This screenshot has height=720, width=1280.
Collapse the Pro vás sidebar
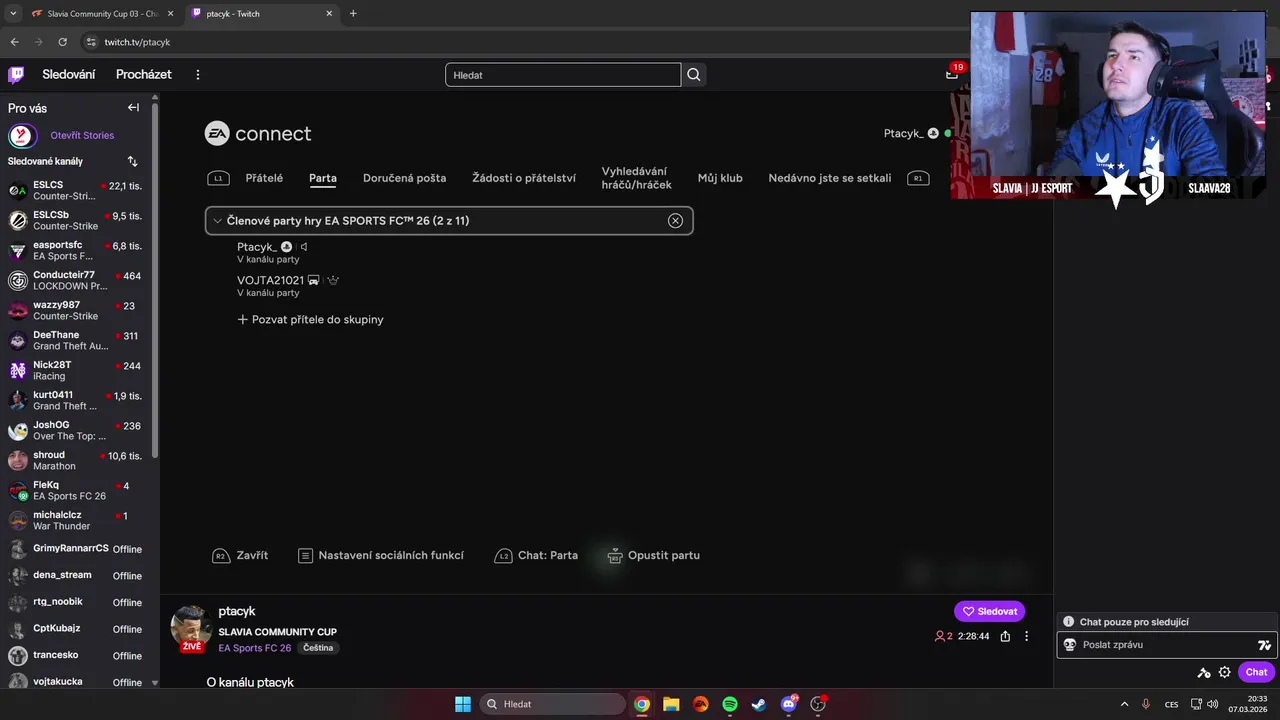click(133, 108)
